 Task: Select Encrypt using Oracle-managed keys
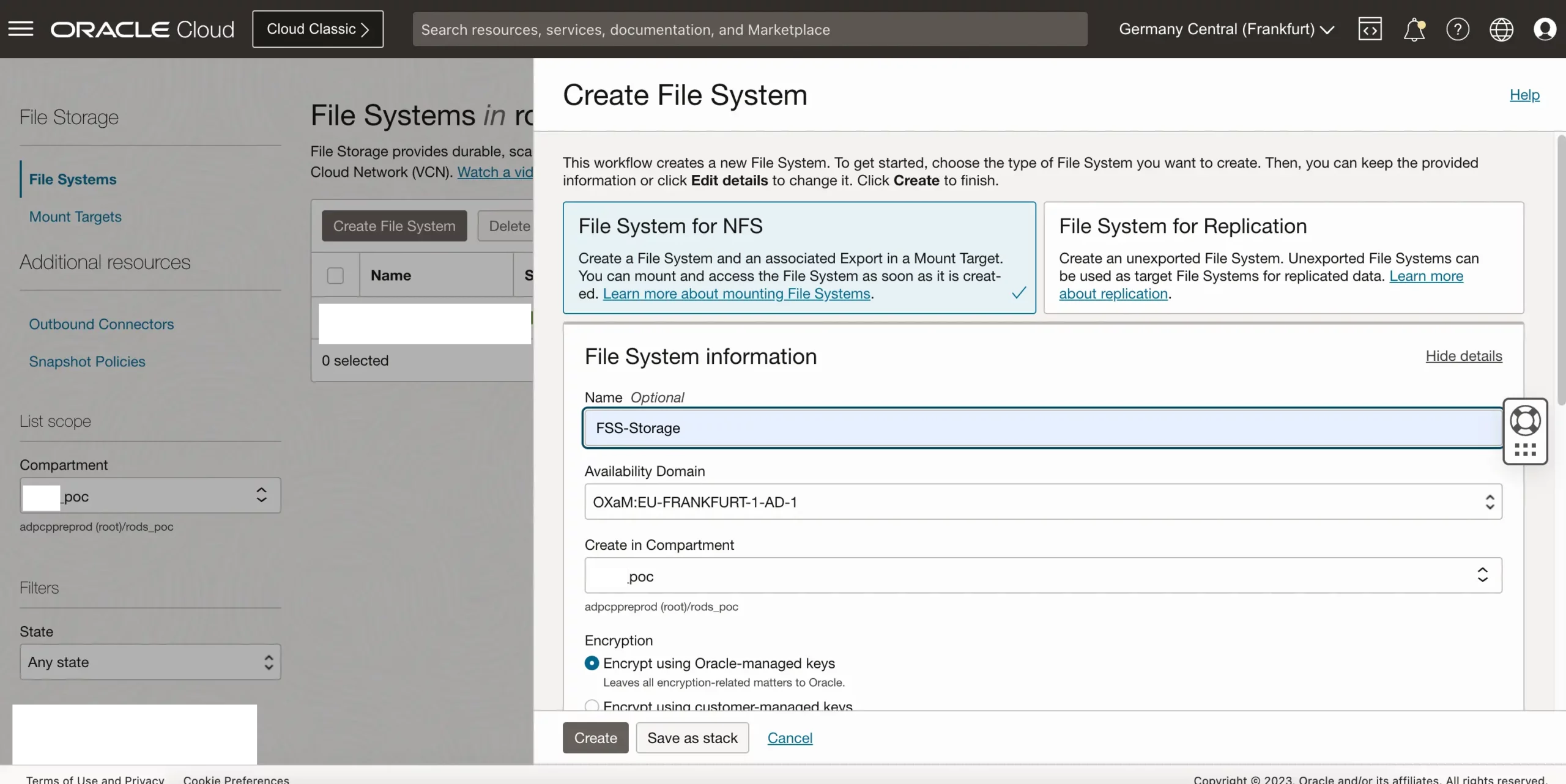tap(591, 663)
